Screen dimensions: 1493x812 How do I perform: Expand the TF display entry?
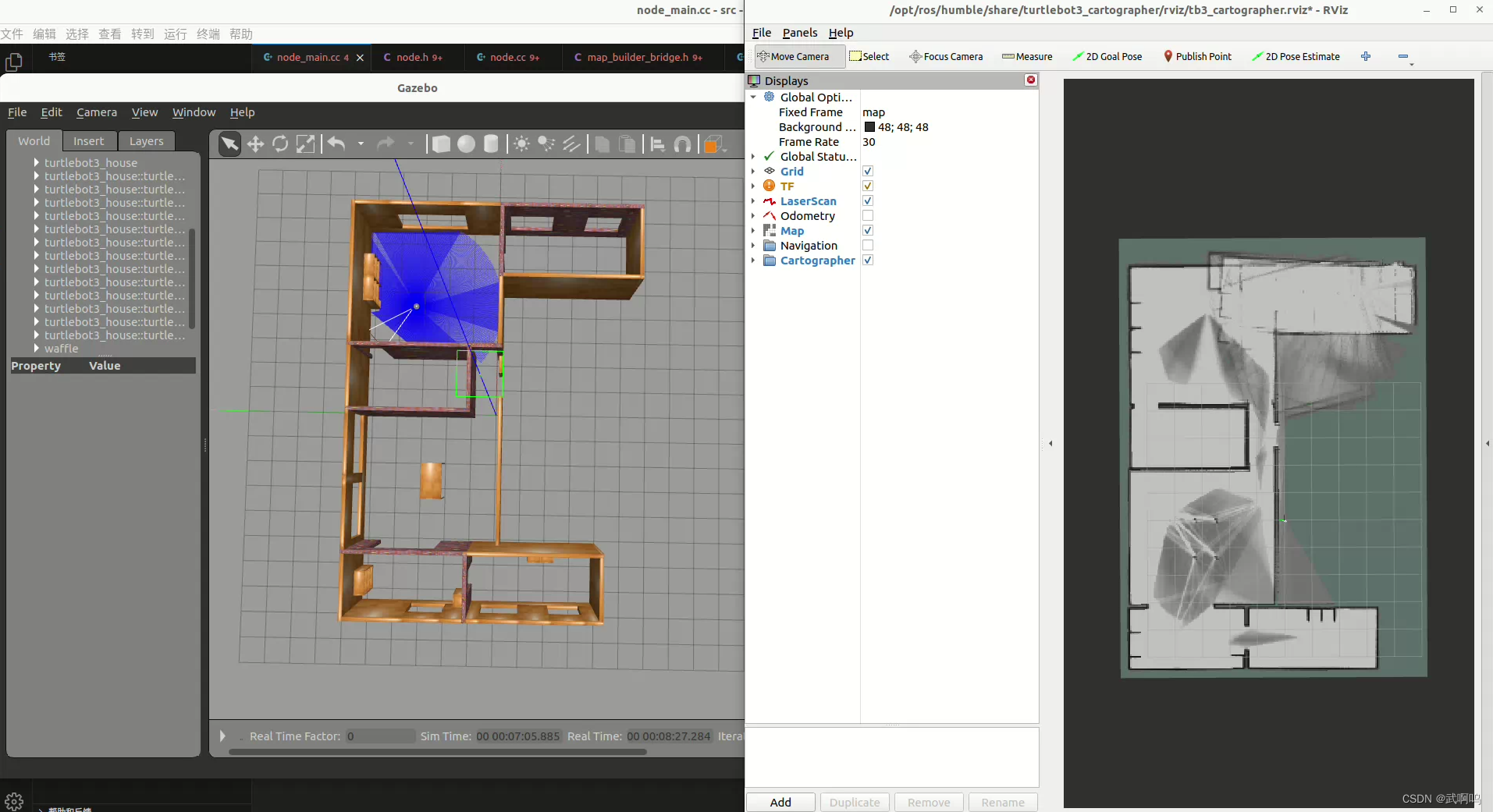pos(754,186)
